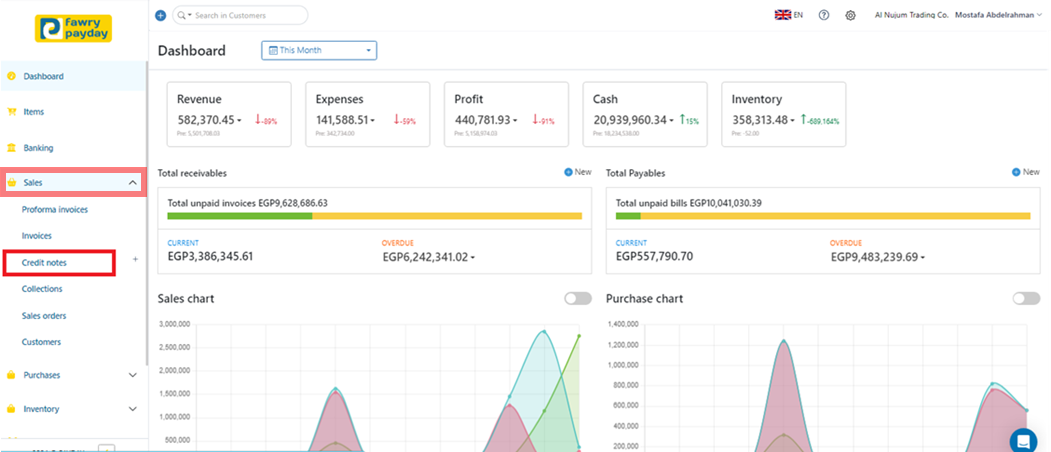Toggle the Sales chart switch
1051x452 pixels.
[x=577, y=298]
